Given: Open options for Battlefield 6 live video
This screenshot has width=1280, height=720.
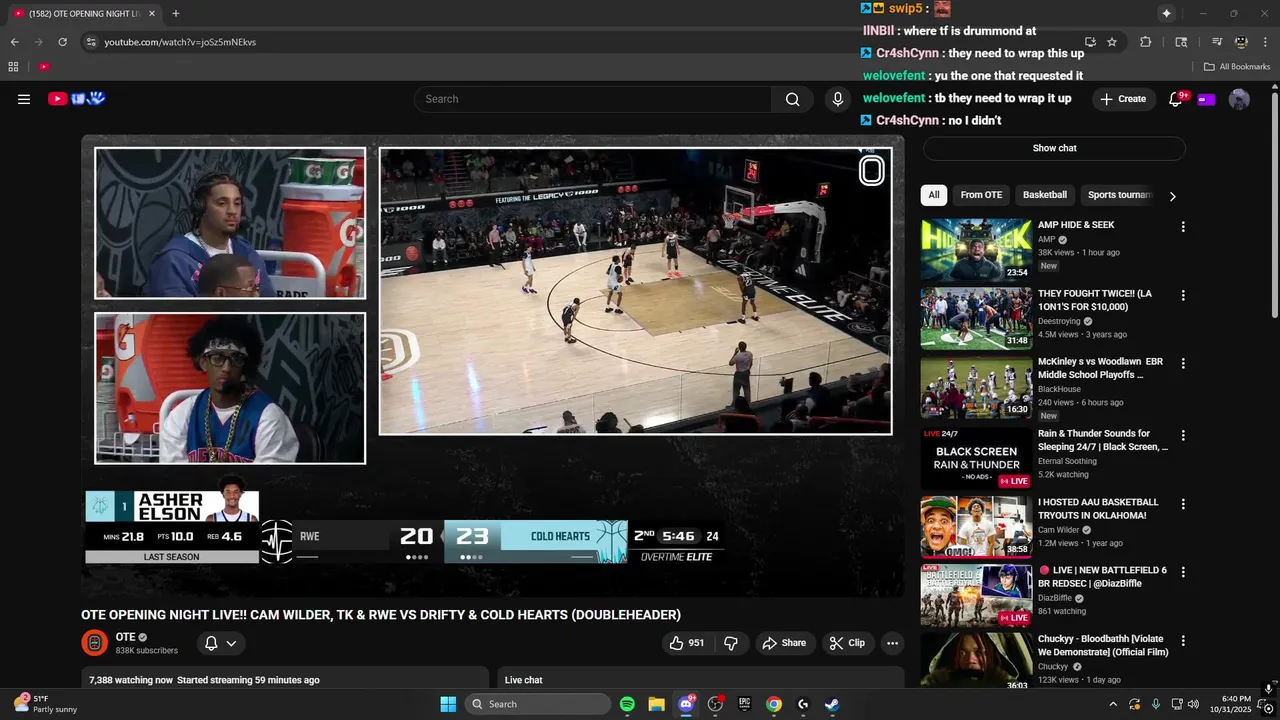Looking at the screenshot, I should pyautogui.click(x=1183, y=572).
